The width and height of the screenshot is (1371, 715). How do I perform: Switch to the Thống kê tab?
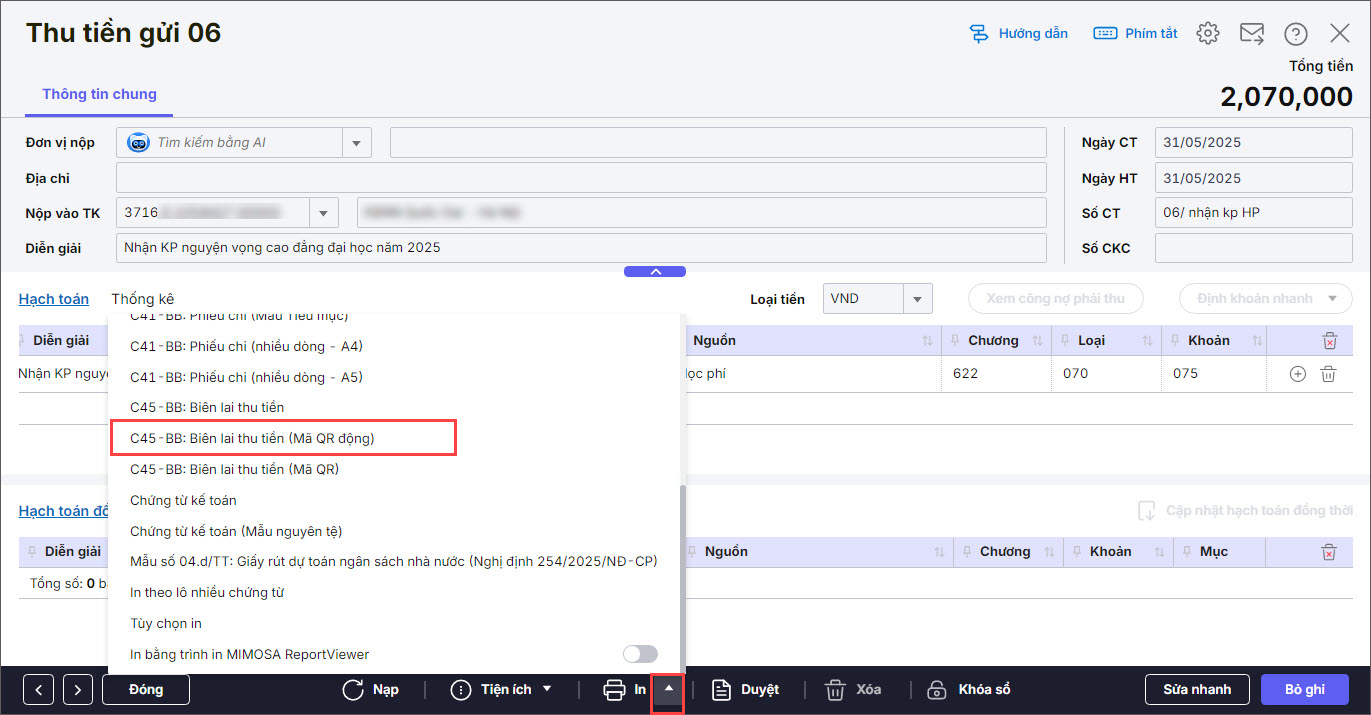pyautogui.click(x=143, y=299)
